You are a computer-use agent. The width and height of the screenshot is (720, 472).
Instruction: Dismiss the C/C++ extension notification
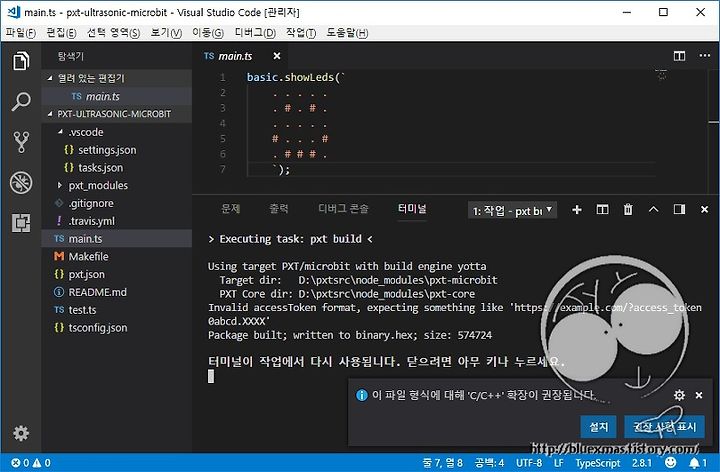pyautogui.click(x=699, y=395)
